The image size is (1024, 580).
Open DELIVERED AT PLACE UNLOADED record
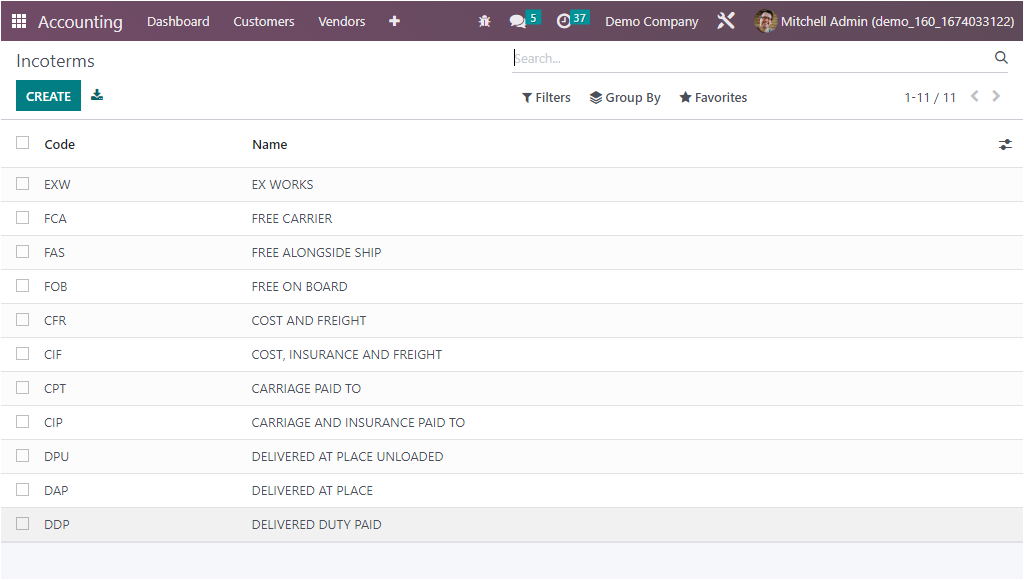347,457
